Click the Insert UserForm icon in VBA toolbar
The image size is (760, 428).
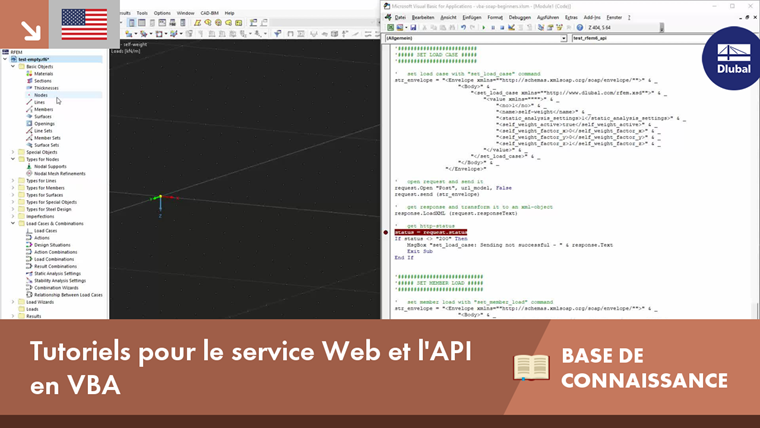(400, 28)
